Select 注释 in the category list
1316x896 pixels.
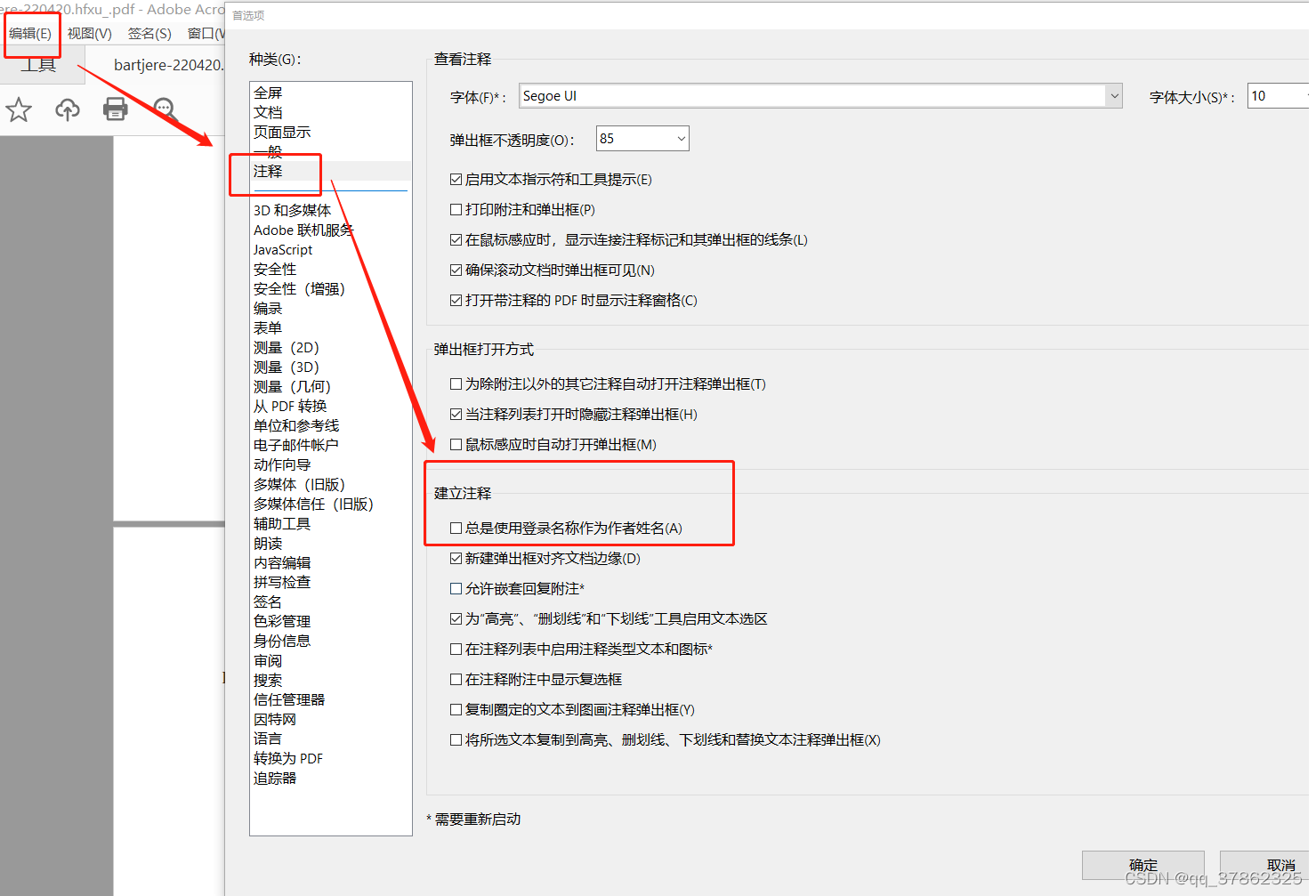(268, 171)
